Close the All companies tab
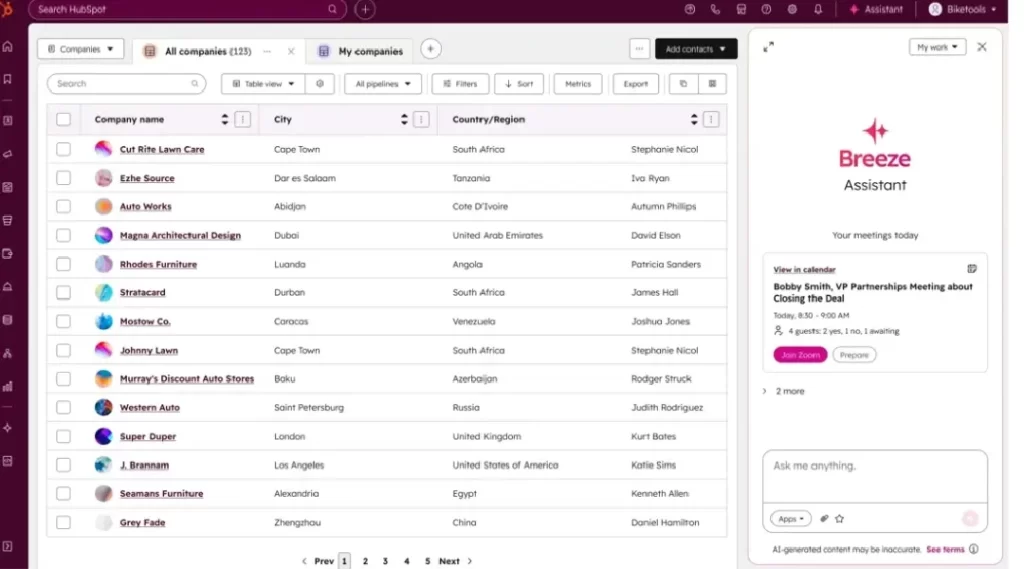The width and height of the screenshot is (1024, 569). (291, 51)
